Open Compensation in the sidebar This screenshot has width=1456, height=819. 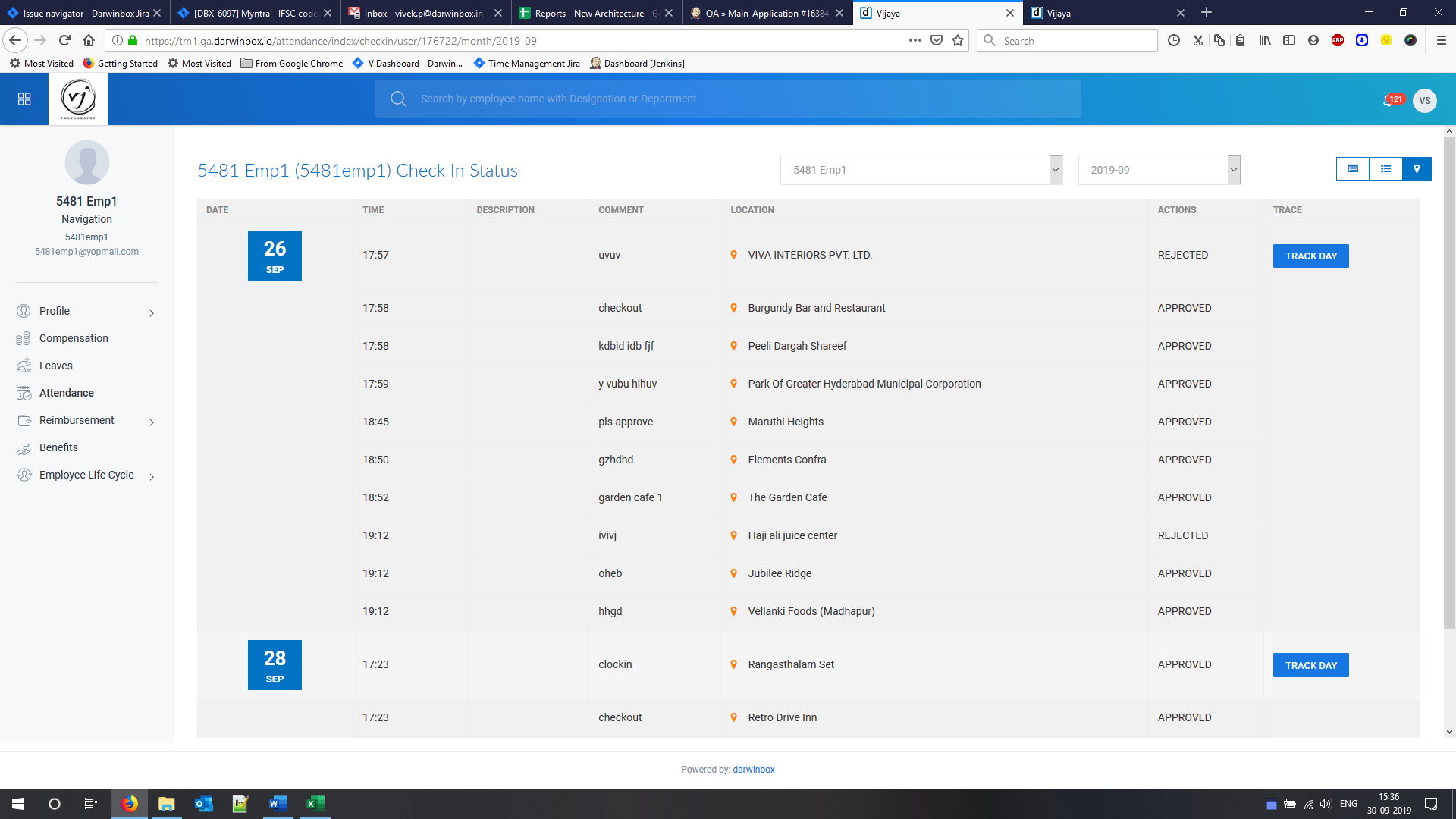[74, 338]
